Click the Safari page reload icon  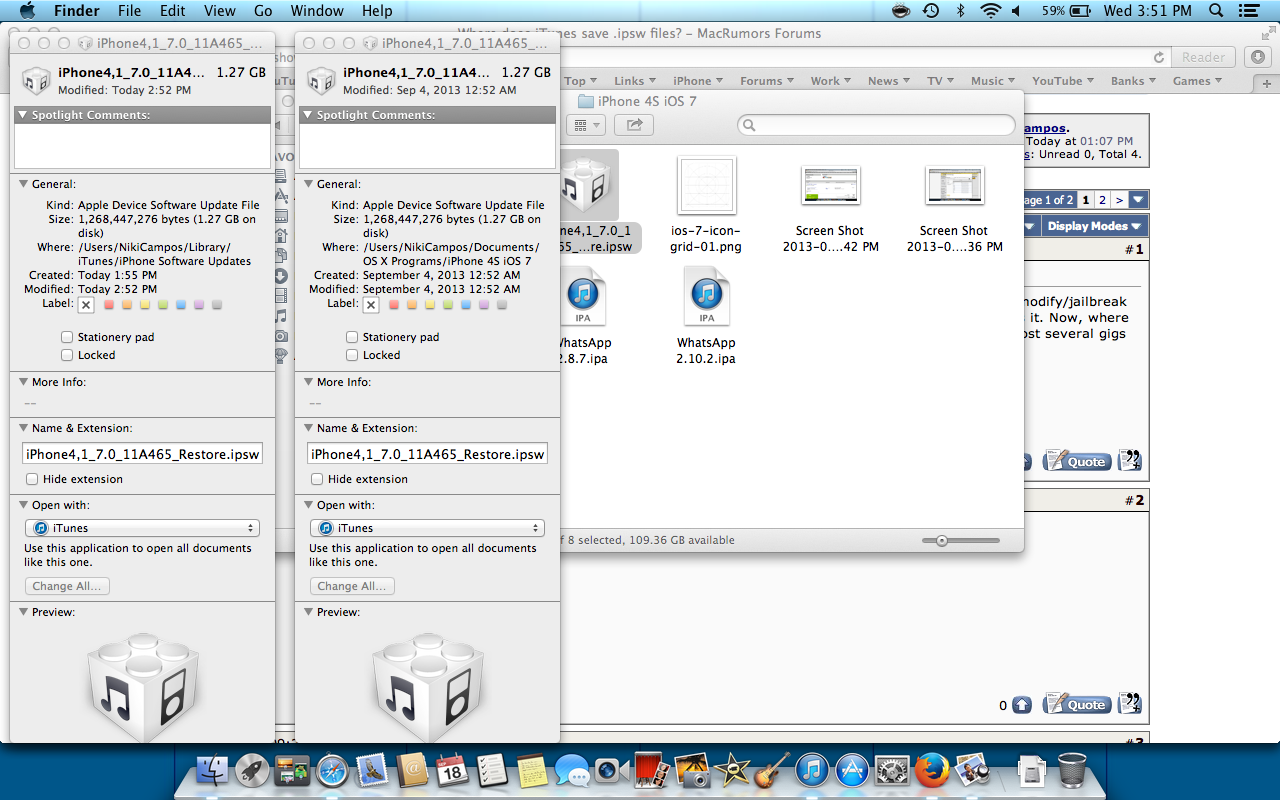[1159, 57]
